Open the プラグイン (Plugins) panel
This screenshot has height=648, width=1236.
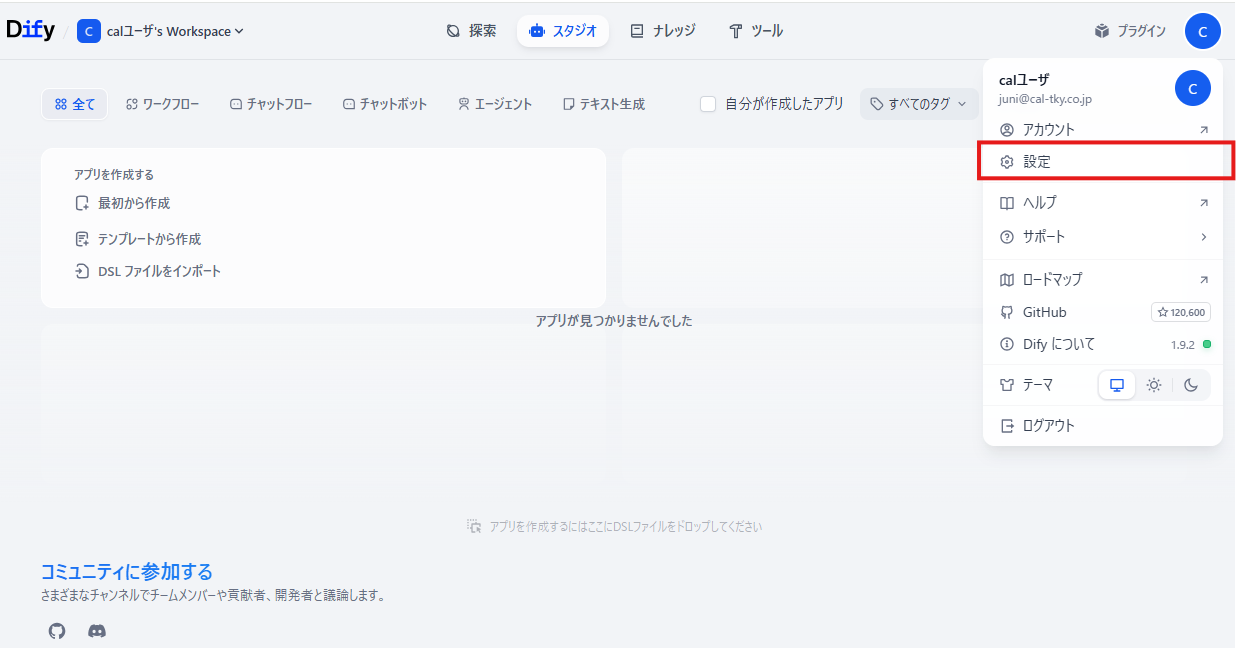click(x=1129, y=30)
